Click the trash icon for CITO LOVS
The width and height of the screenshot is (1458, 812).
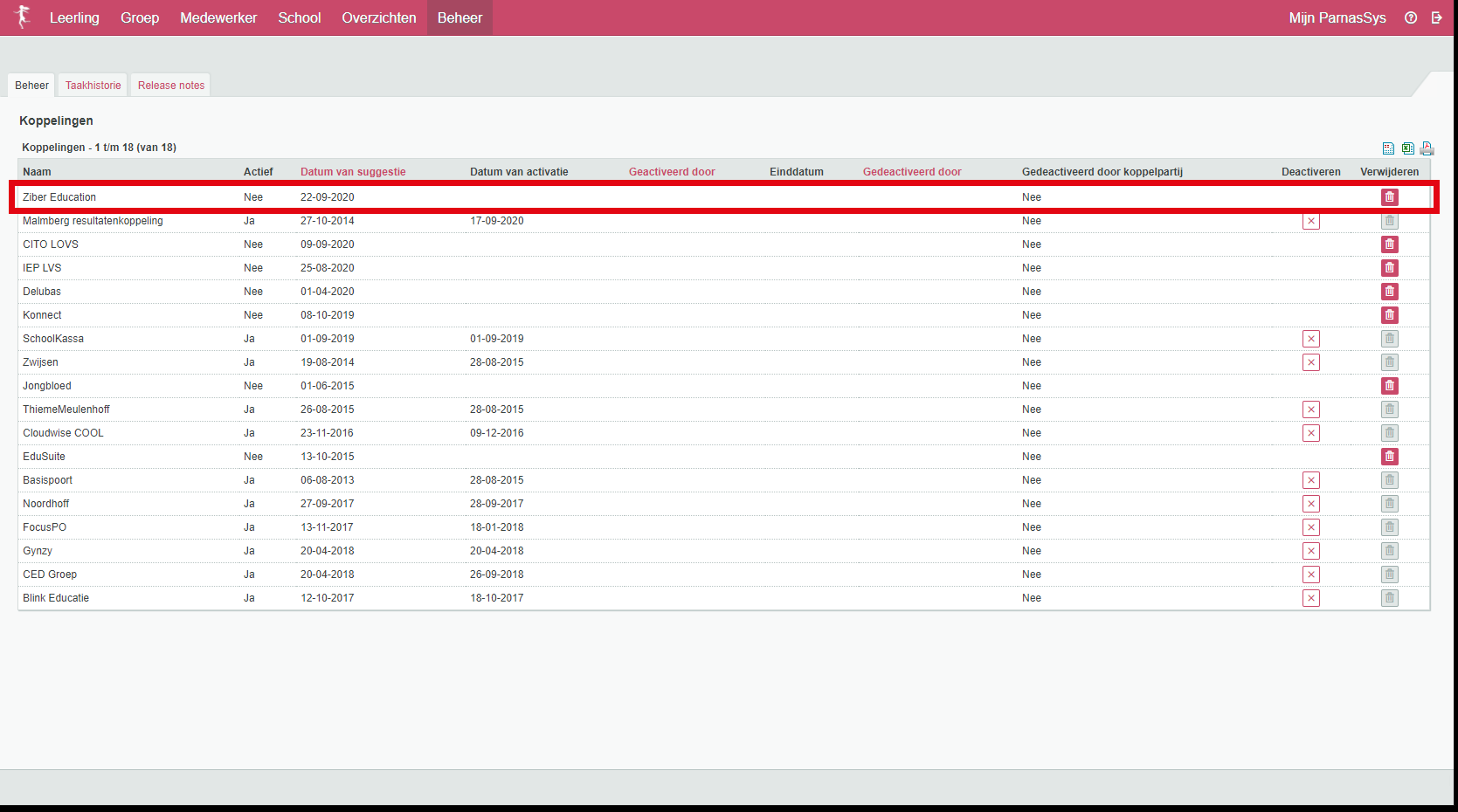(x=1389, y=244)
